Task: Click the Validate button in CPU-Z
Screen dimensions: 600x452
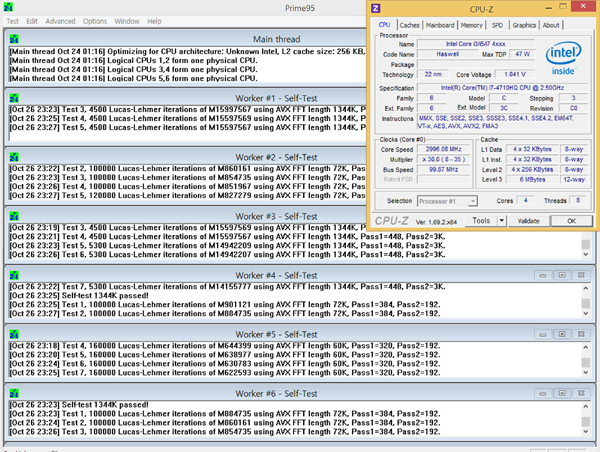Action: point(528,221)
